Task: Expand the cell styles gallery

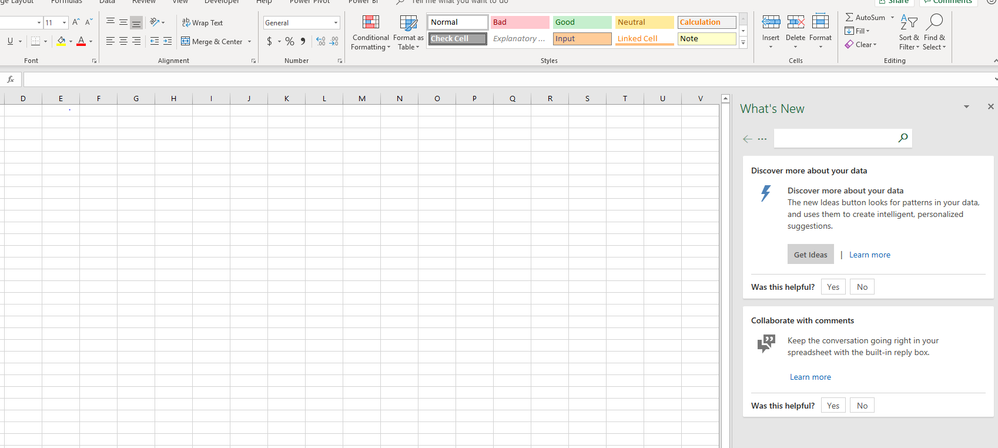Action: 743,43
